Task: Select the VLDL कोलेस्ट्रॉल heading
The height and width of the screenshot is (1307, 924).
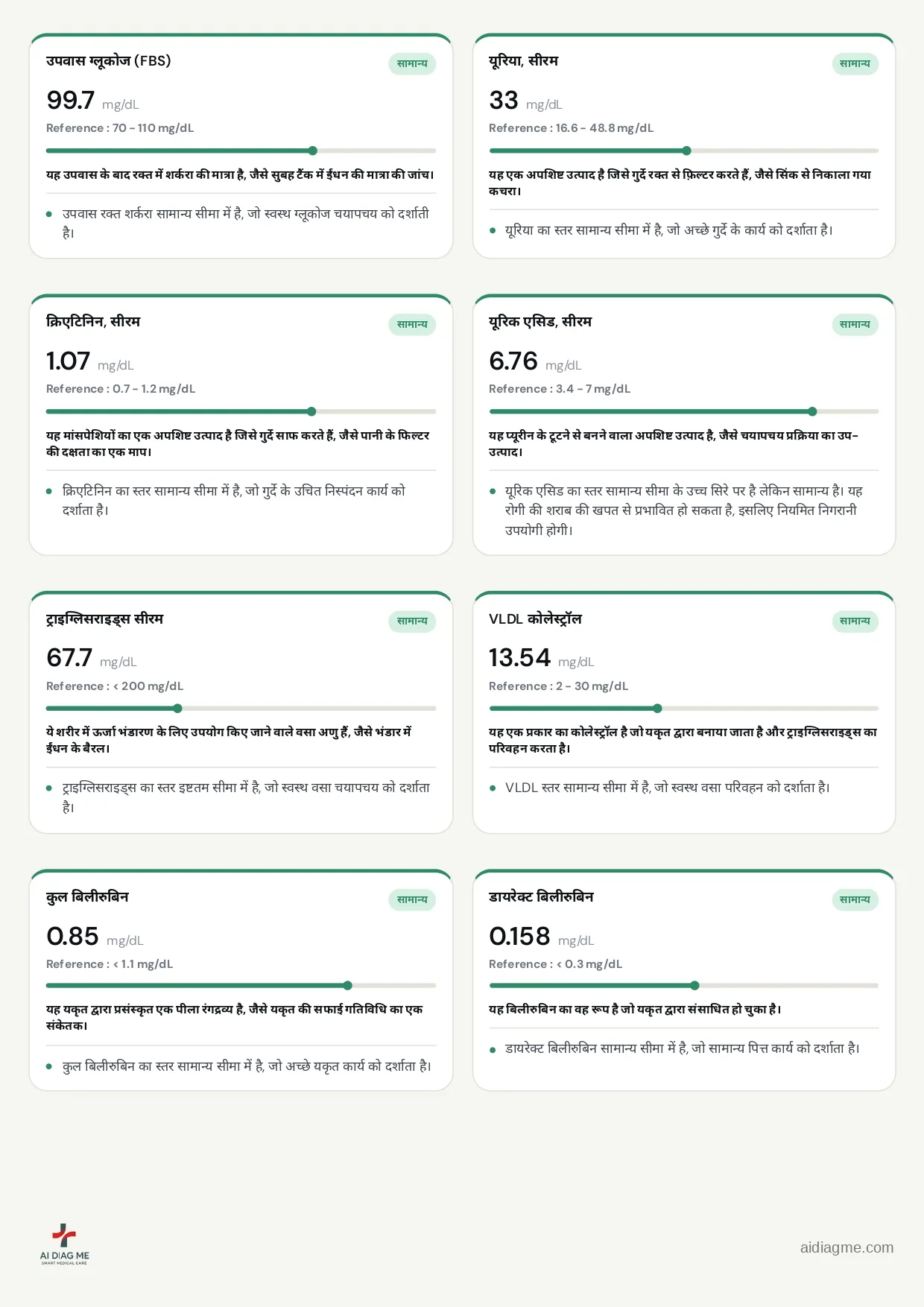Action: pyautogui.click(x=535, y=619)
